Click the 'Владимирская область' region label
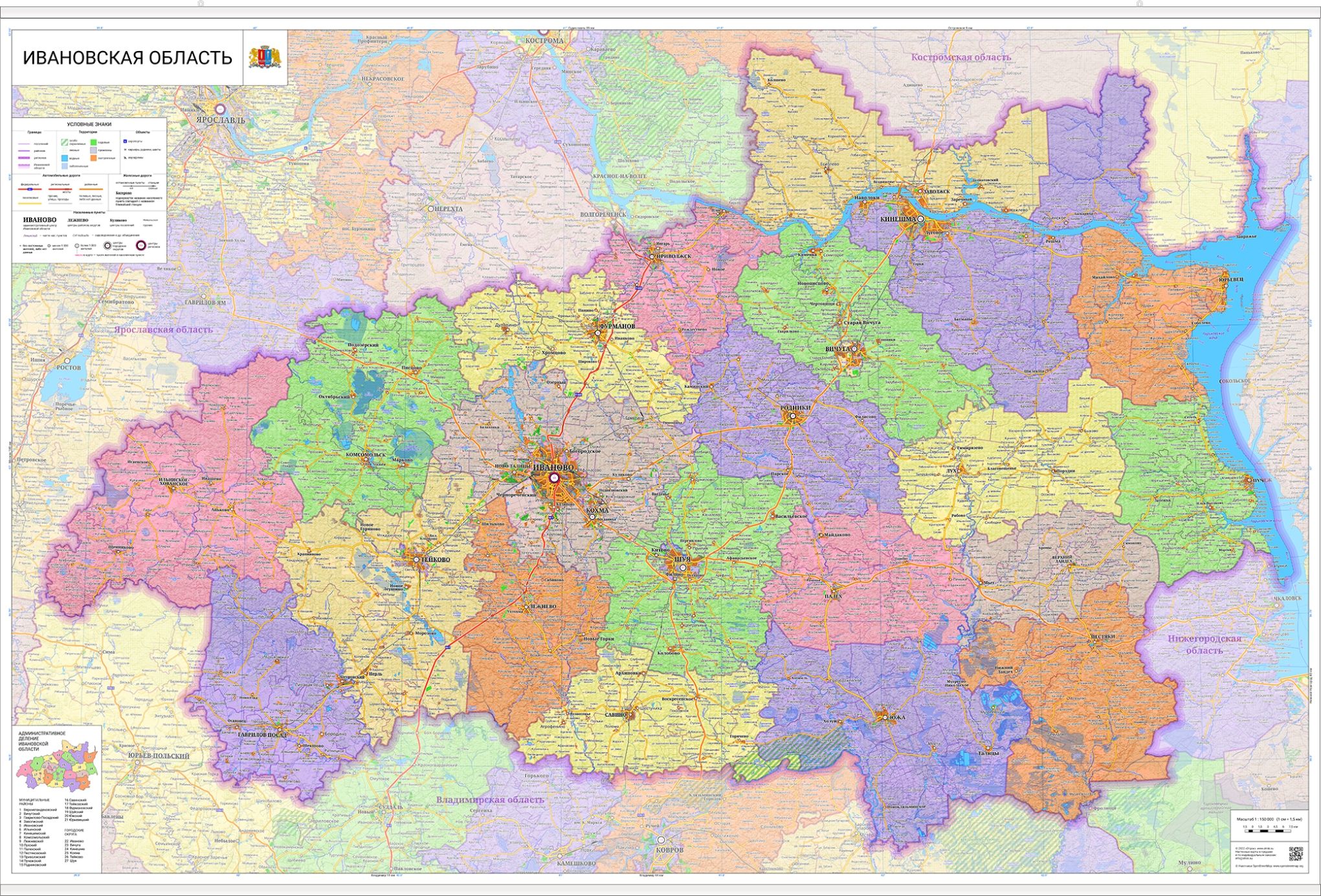1321x896 pixels. (489, 800)
